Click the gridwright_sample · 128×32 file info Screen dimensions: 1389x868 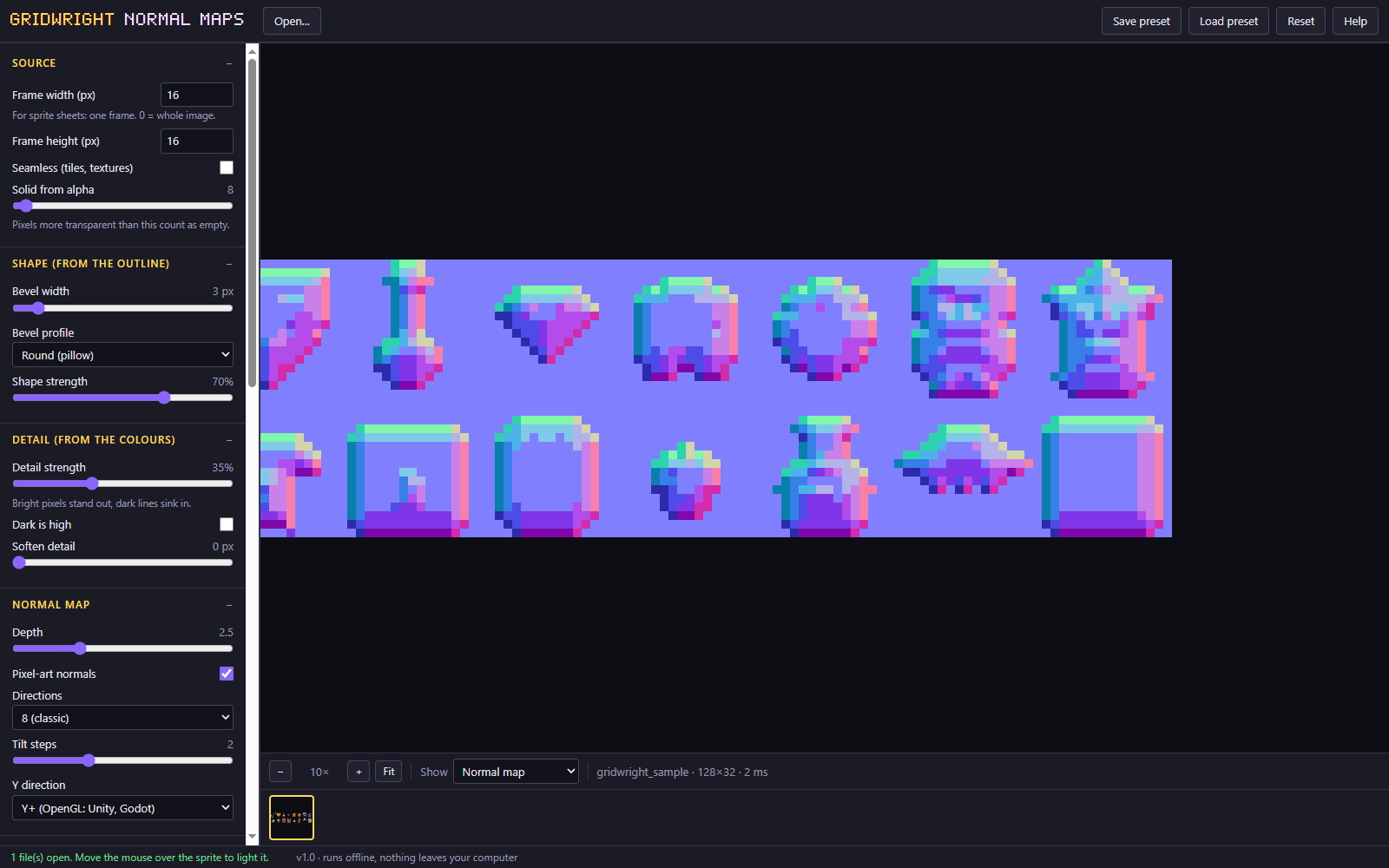[682, 772]
